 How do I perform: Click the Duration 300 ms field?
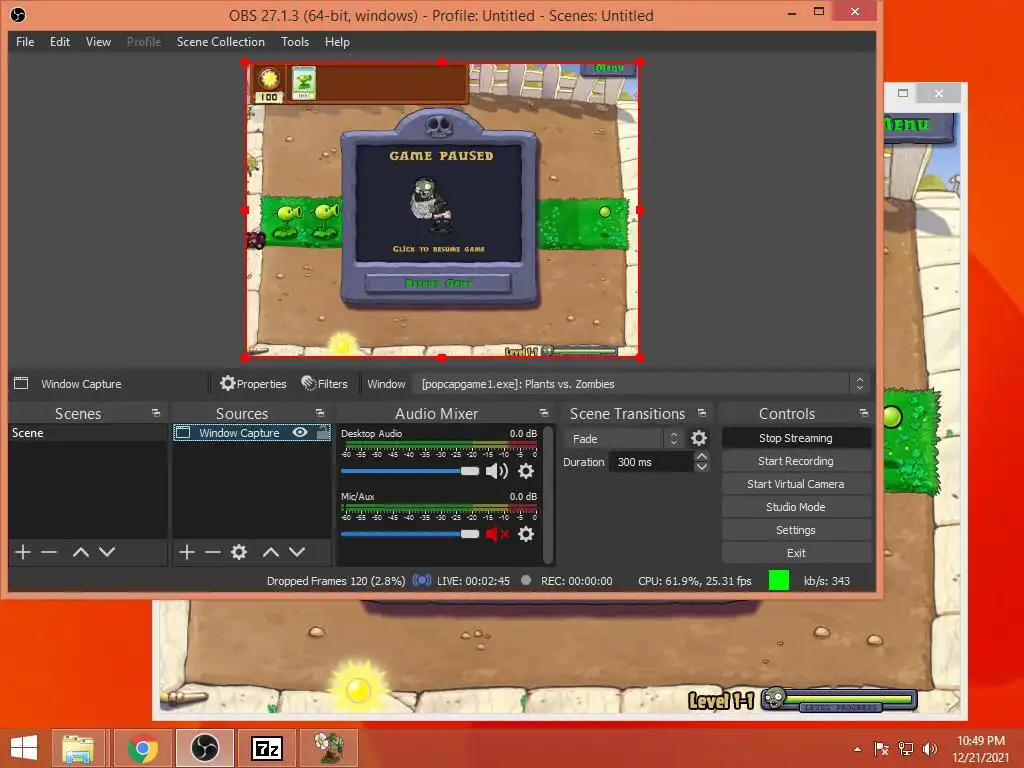click(651, 462)
